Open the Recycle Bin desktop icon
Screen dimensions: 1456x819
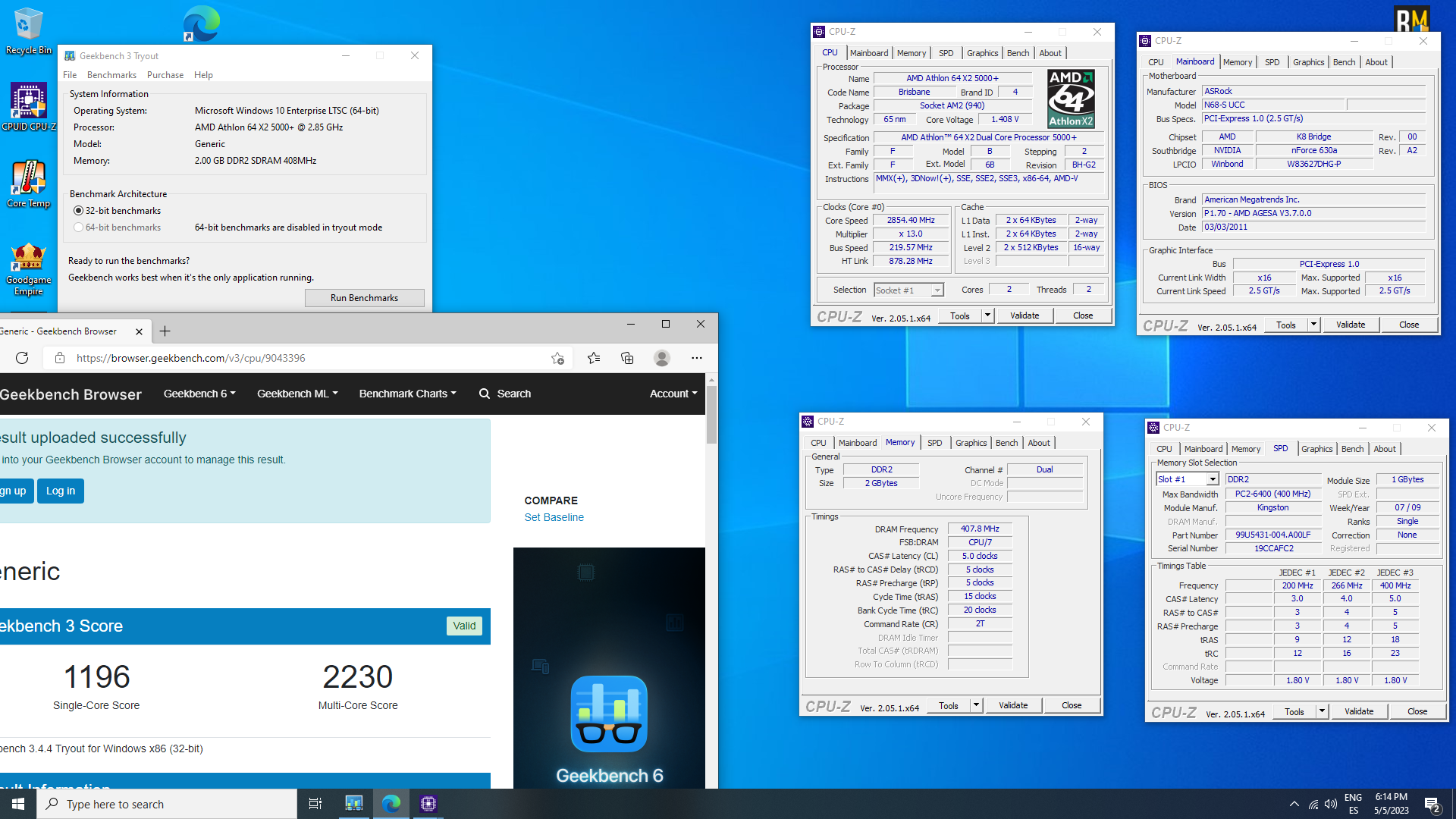[x=28, y=30]
